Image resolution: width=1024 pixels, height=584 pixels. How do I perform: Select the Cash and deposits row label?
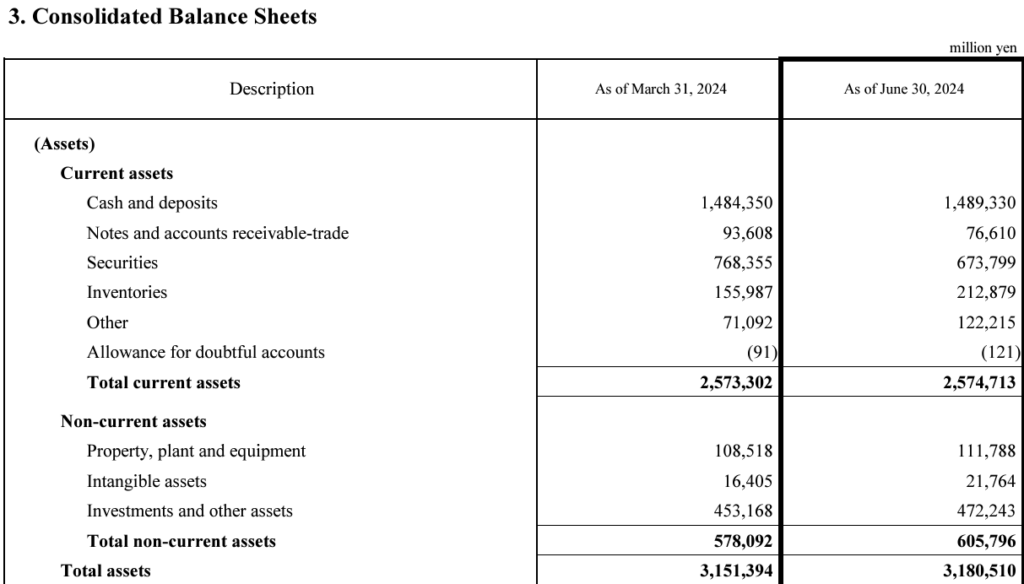(x=152, y=203)
